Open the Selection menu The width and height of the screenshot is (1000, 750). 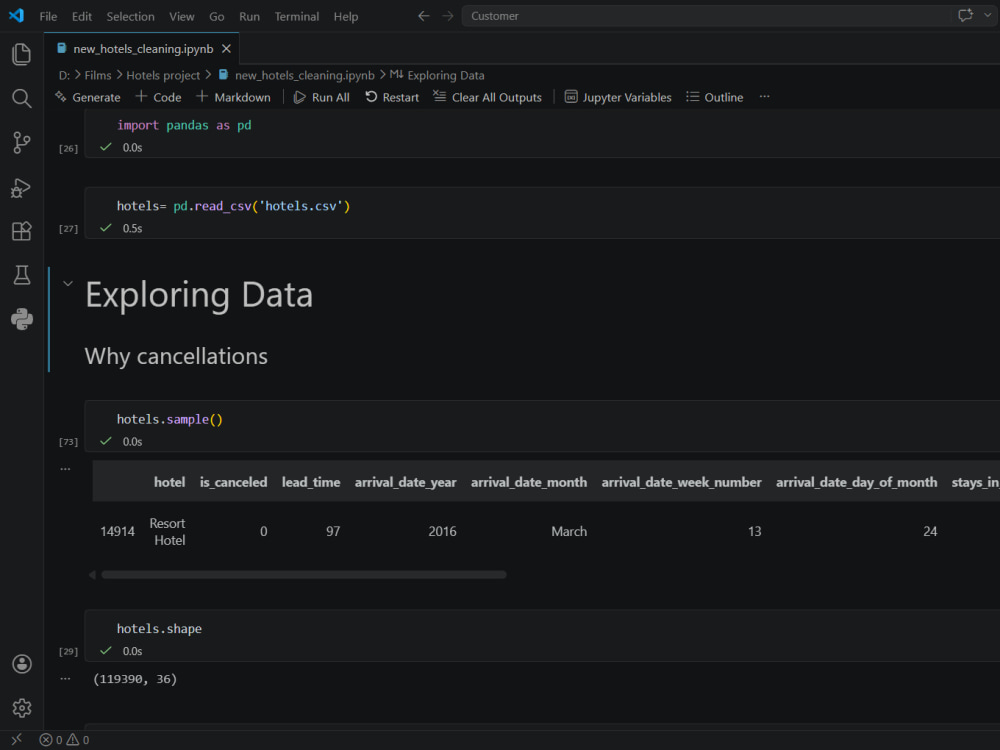point(130,17)
